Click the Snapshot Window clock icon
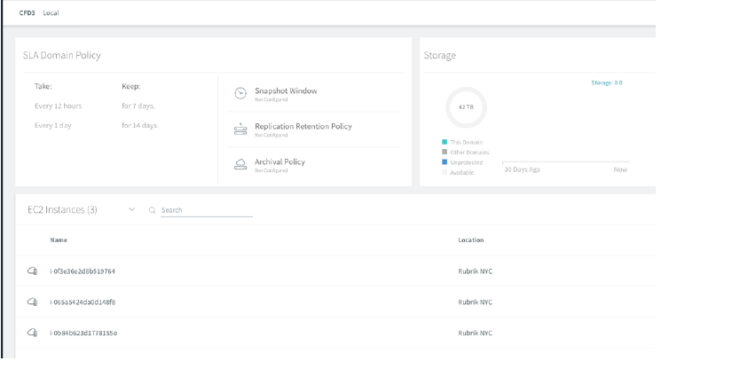The width and height of the screenshot is (740, 369). pyautogui.click(x=240, y=93)
